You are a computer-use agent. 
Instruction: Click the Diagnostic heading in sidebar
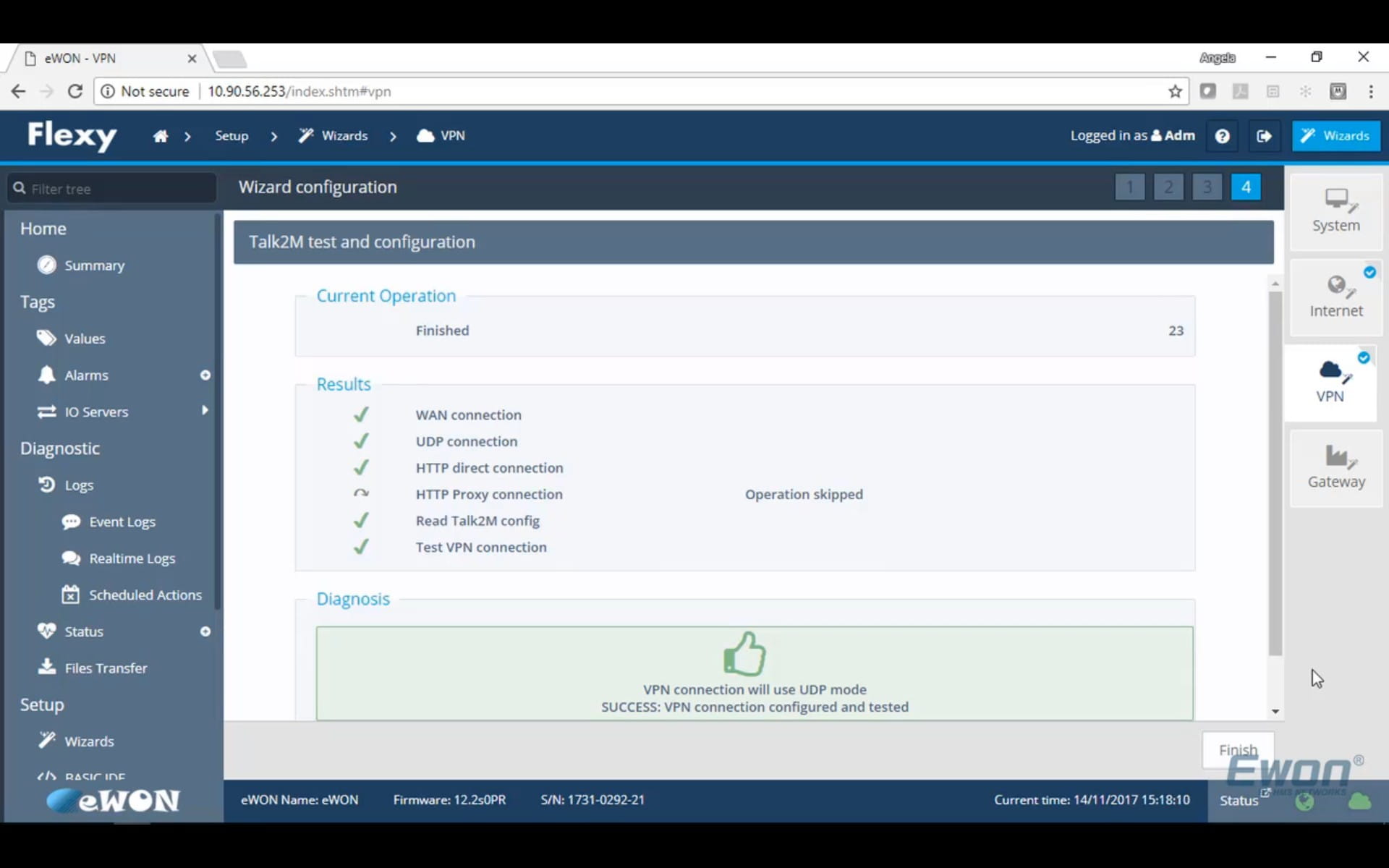(60, 448)
